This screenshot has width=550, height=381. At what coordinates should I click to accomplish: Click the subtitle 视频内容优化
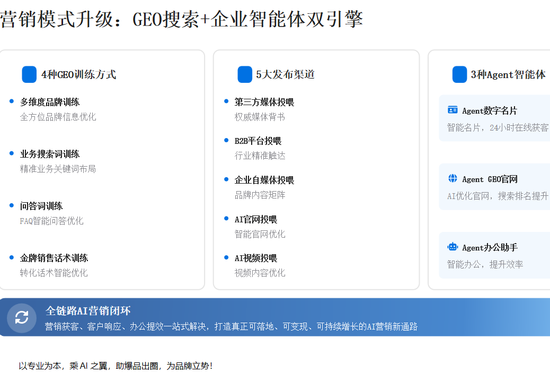(260, 273)
